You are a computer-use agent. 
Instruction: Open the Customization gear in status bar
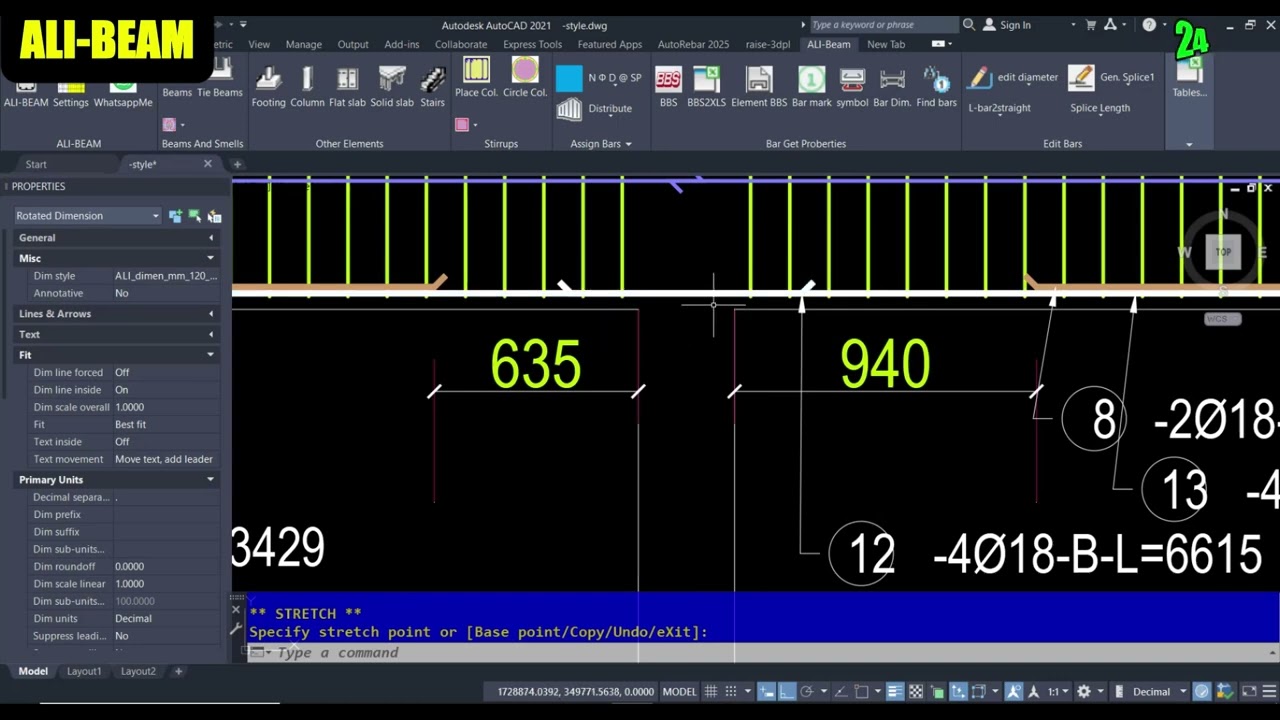1083,691
